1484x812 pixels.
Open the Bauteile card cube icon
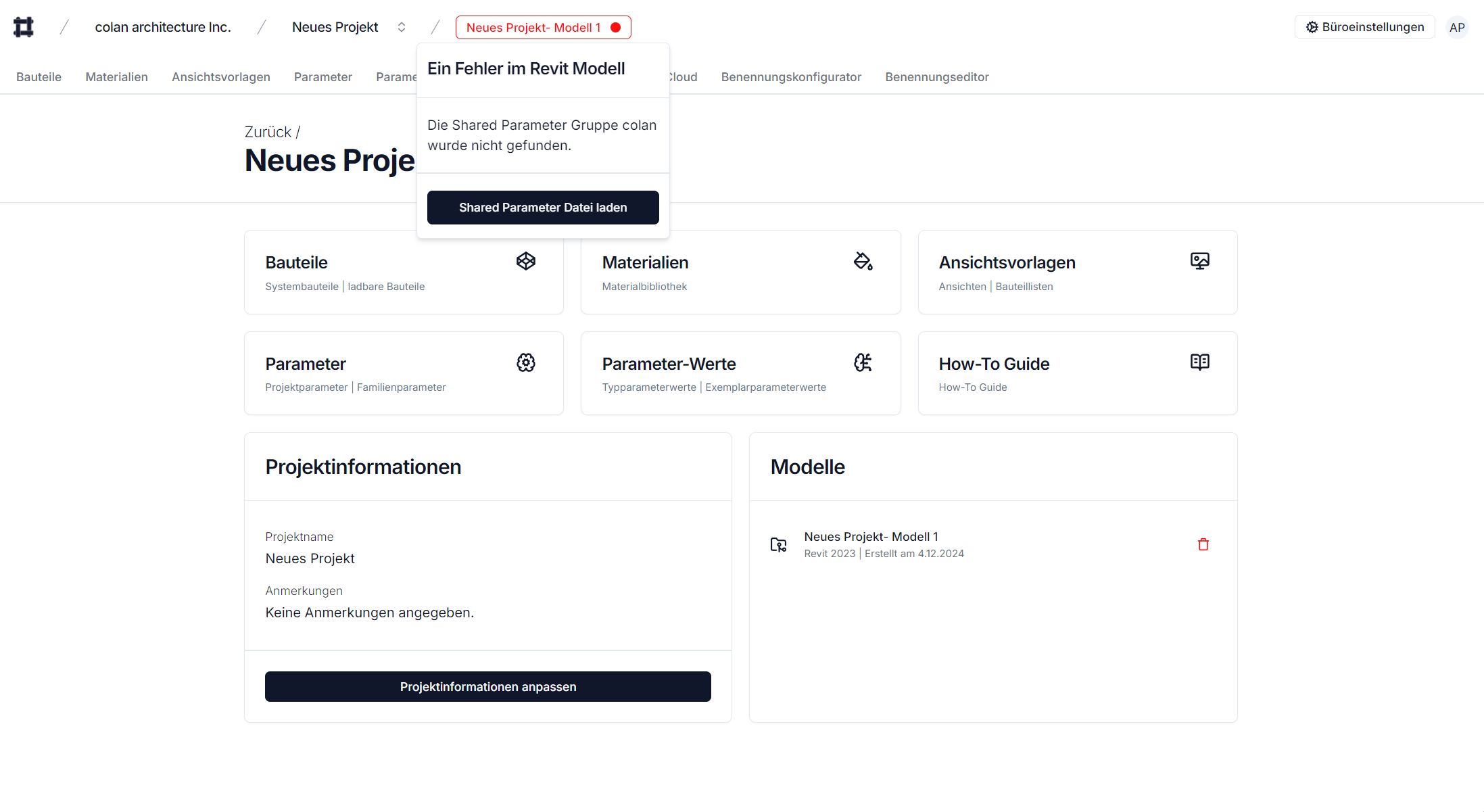(526, 261)
